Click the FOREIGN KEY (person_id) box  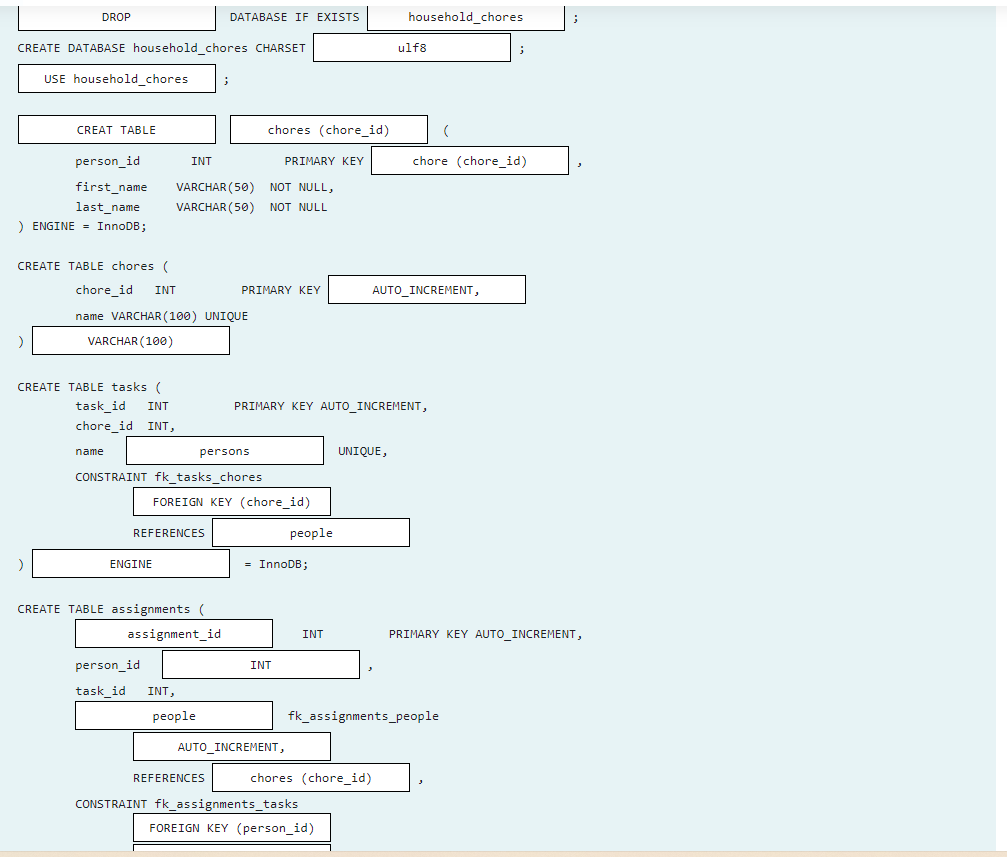pyautogui.click(x=232, y=827)
